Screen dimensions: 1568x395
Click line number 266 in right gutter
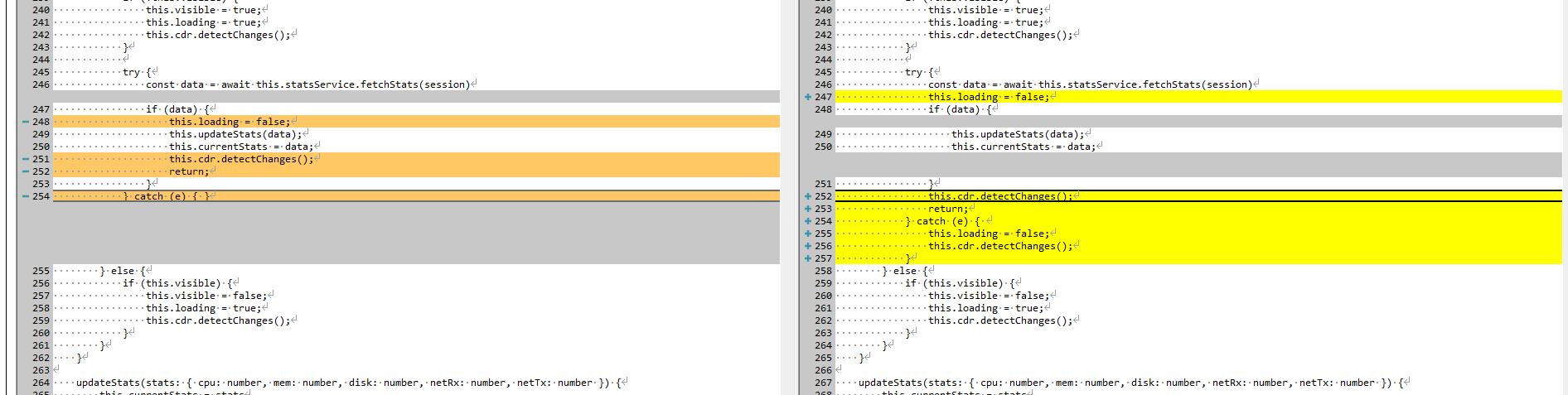pyautogui.click(x=823, y=370)
